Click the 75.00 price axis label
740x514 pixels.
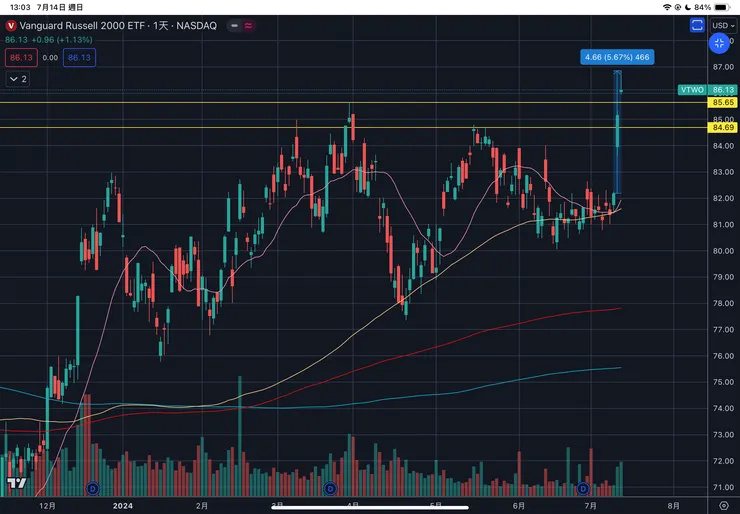723,382
